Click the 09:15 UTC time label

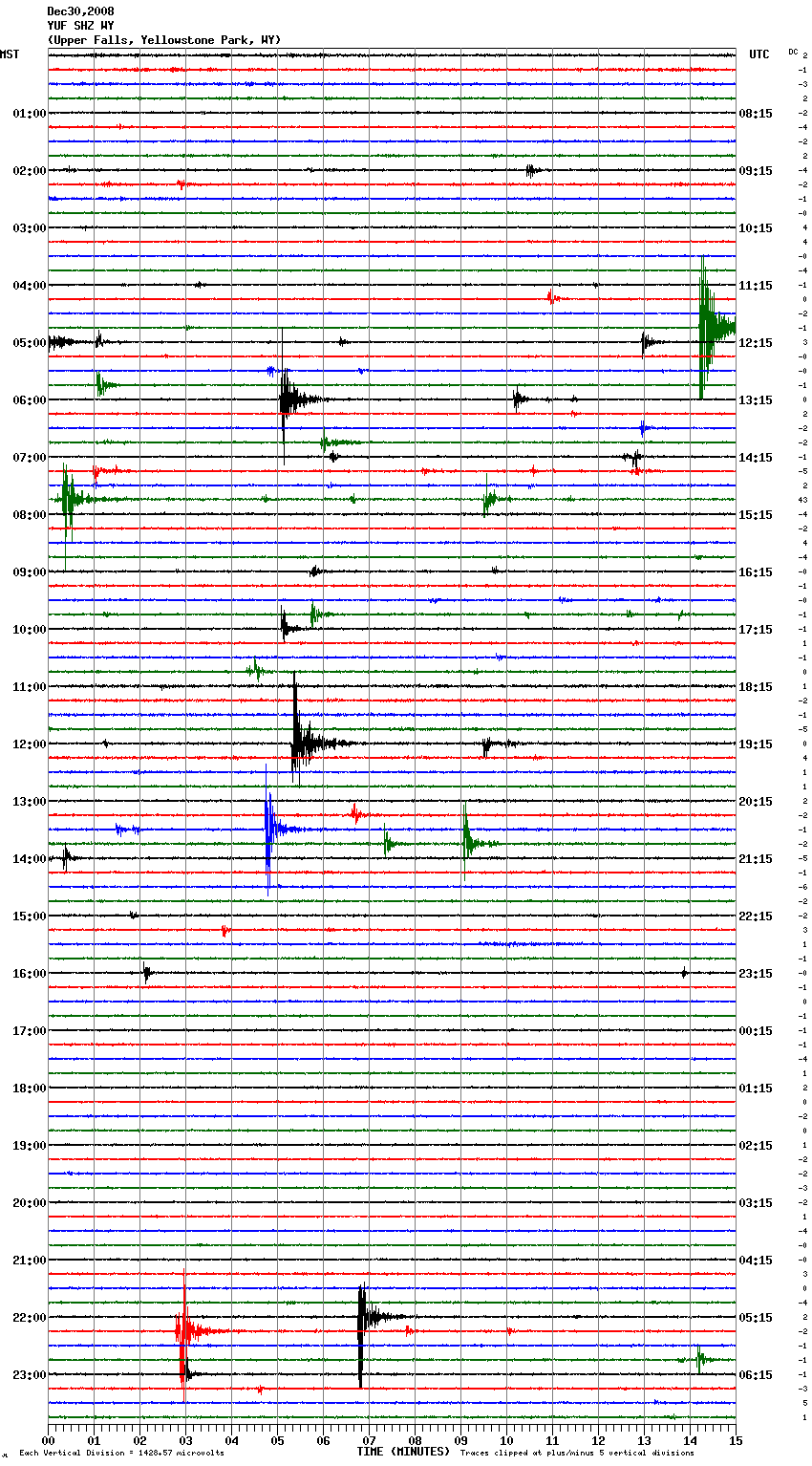pos(756,171)
